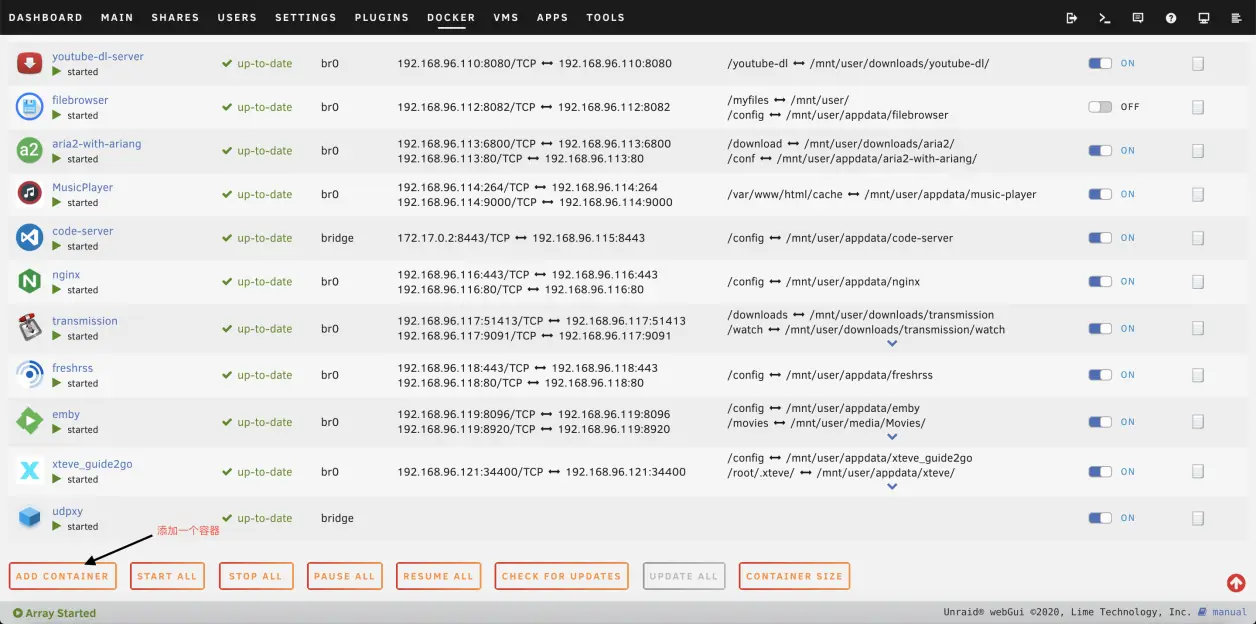
Task: Open the manual link in footer
Action: [x=1229, y=612]
